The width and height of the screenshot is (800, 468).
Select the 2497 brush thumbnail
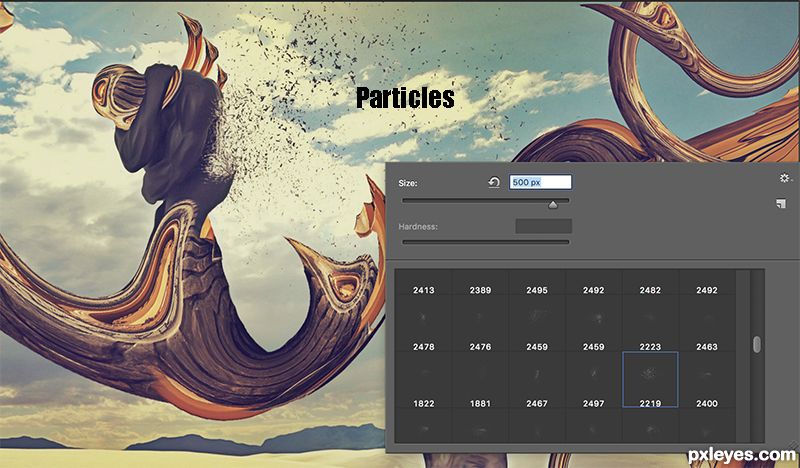coord(593,380)
